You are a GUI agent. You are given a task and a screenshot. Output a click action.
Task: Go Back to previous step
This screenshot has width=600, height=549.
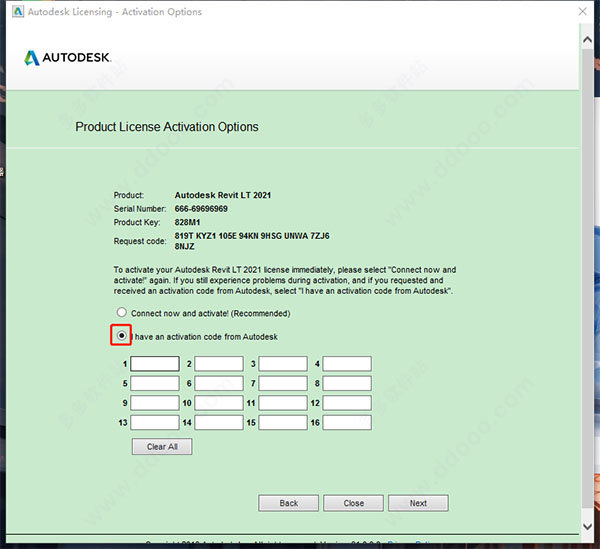(289, 503)
